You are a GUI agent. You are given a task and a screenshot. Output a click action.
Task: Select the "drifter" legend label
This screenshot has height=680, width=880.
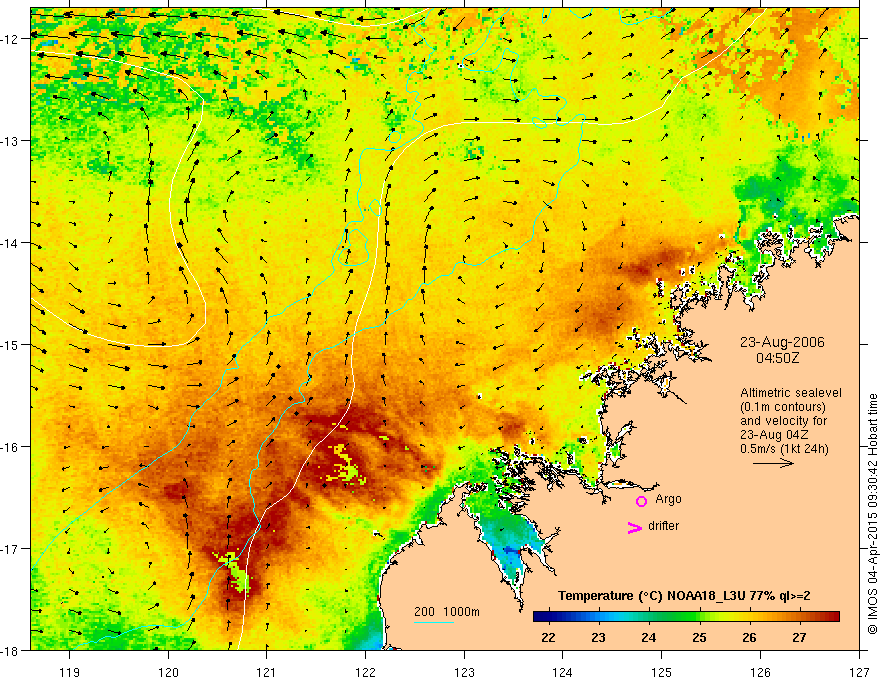(x=663, y=526)
